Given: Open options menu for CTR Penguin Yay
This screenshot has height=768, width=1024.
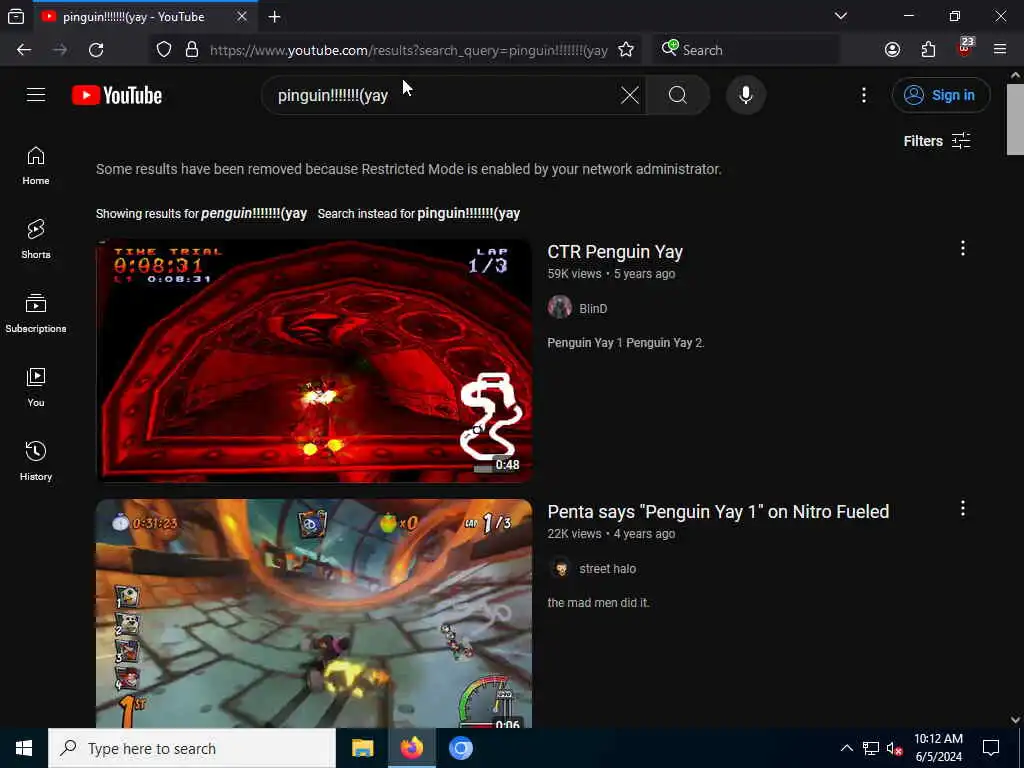Looking at the screenshot, I should tap(963, 248).
